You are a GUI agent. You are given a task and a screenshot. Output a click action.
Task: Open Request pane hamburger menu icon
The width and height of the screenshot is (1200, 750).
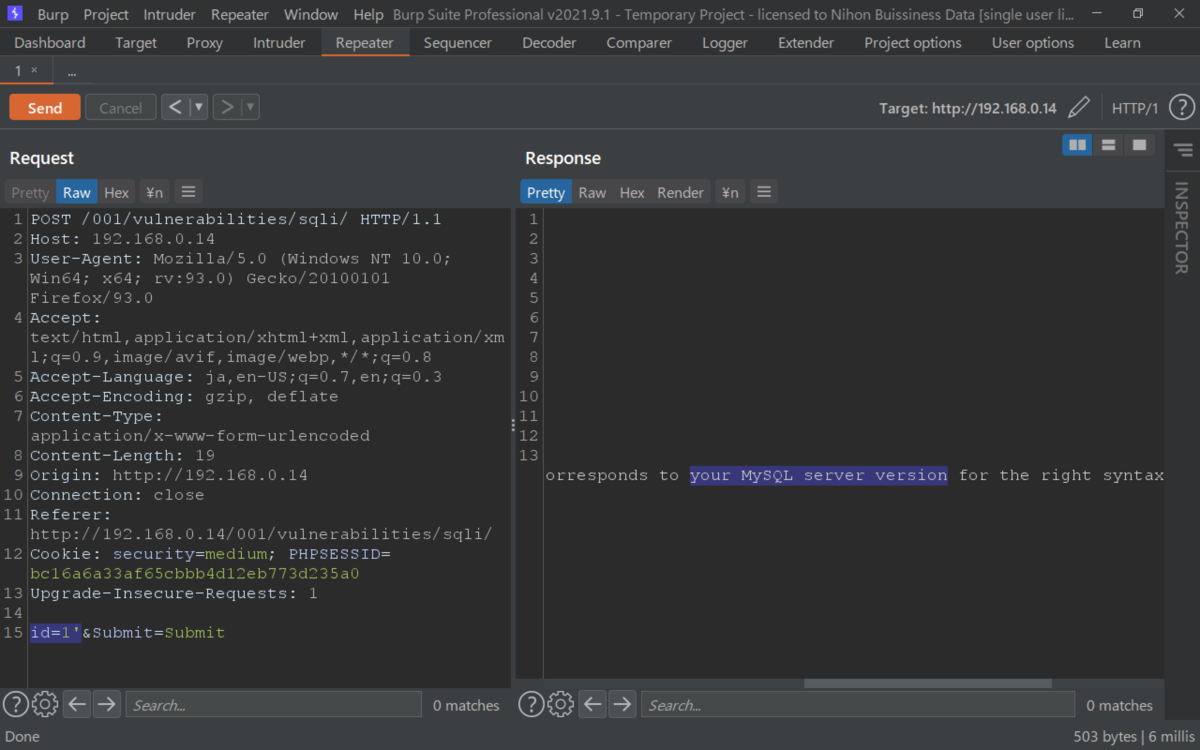click(188, 192)
